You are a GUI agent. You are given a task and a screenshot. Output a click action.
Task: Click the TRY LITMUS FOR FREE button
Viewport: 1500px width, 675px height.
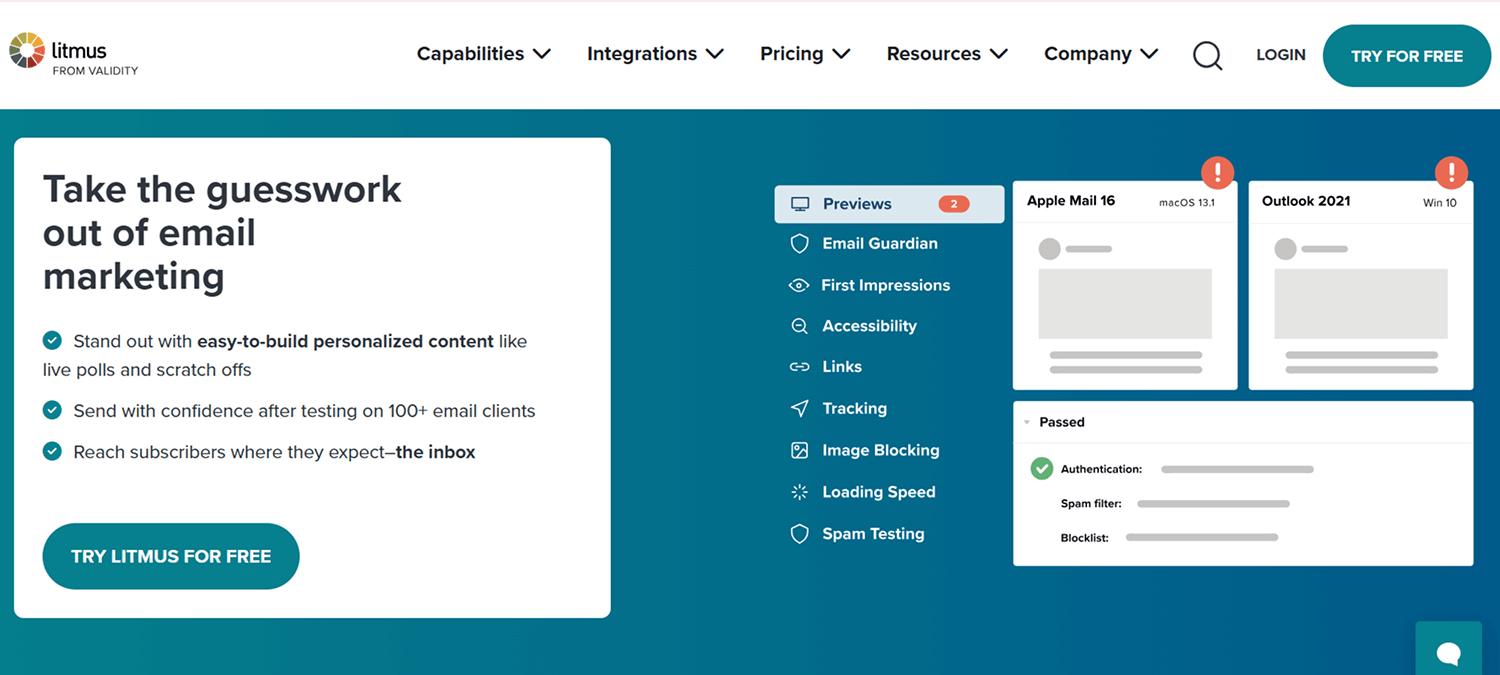(x=171, y=556)
